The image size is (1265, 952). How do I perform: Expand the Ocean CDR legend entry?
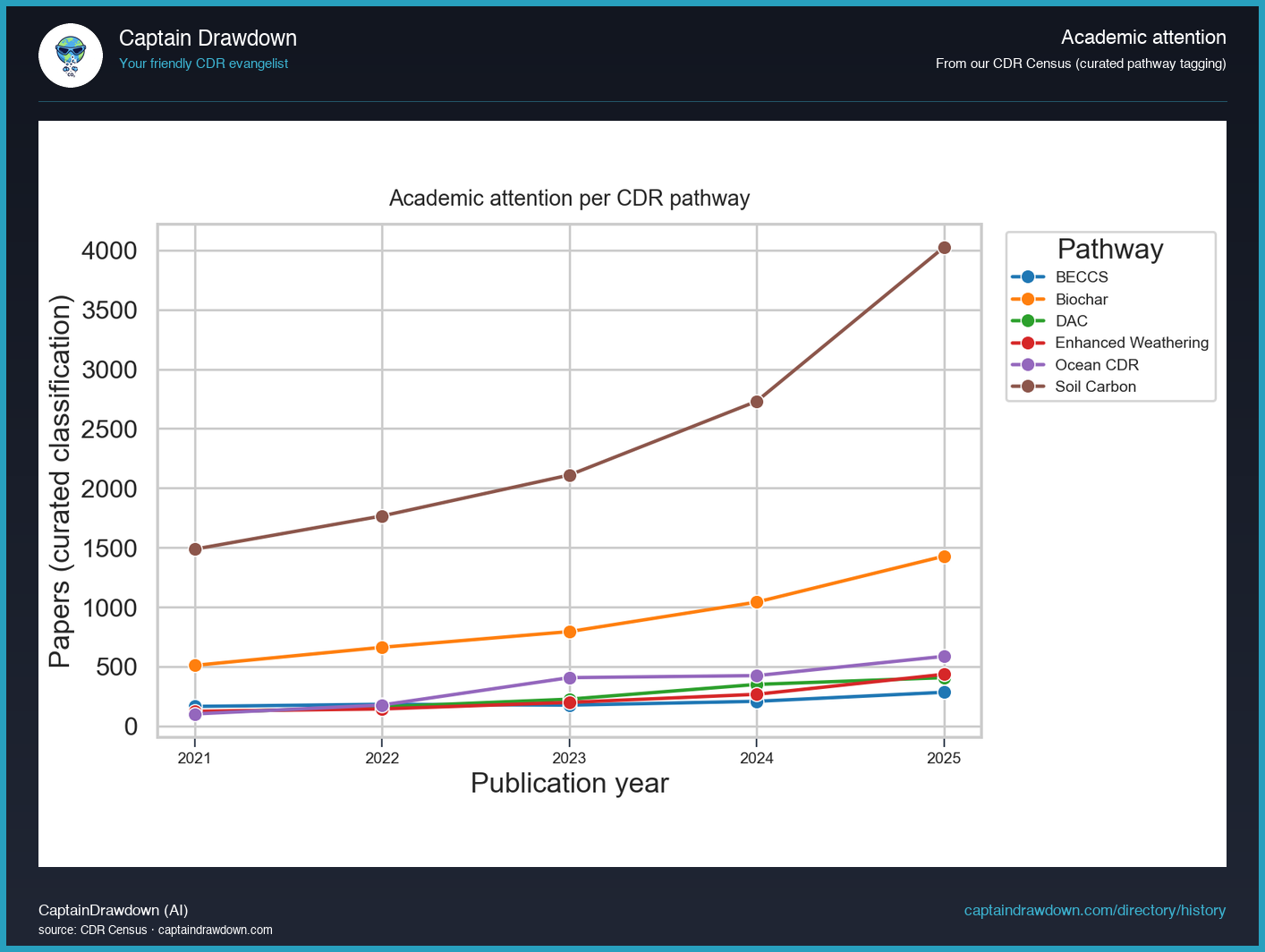(1097, 364)
